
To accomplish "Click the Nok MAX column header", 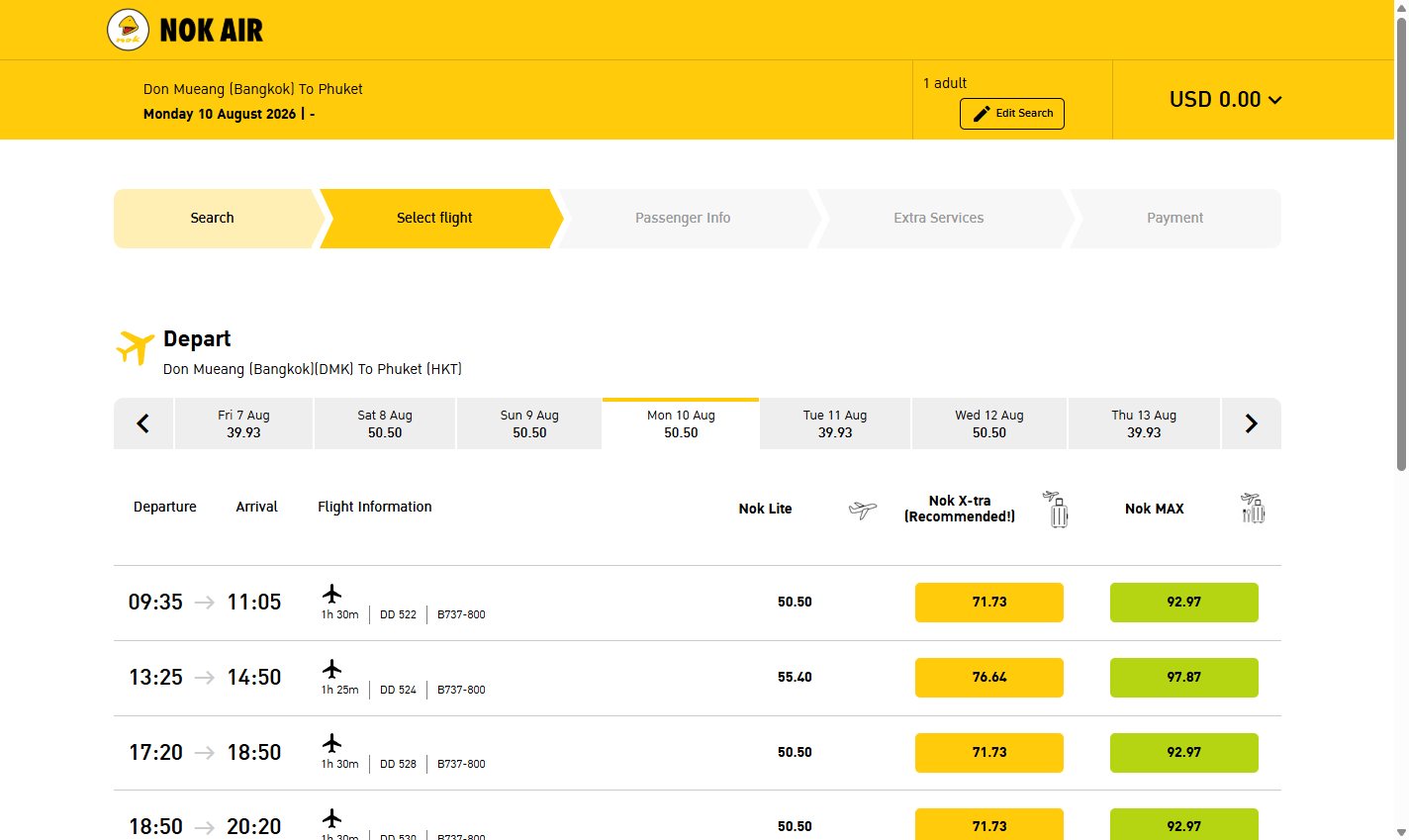I will click(x=1154, y=510).
